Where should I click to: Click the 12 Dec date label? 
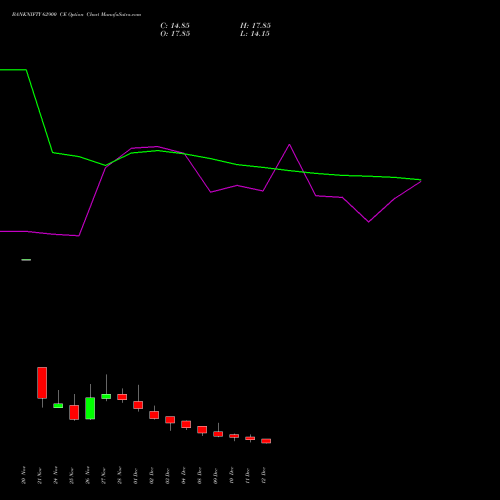[264, 475]
